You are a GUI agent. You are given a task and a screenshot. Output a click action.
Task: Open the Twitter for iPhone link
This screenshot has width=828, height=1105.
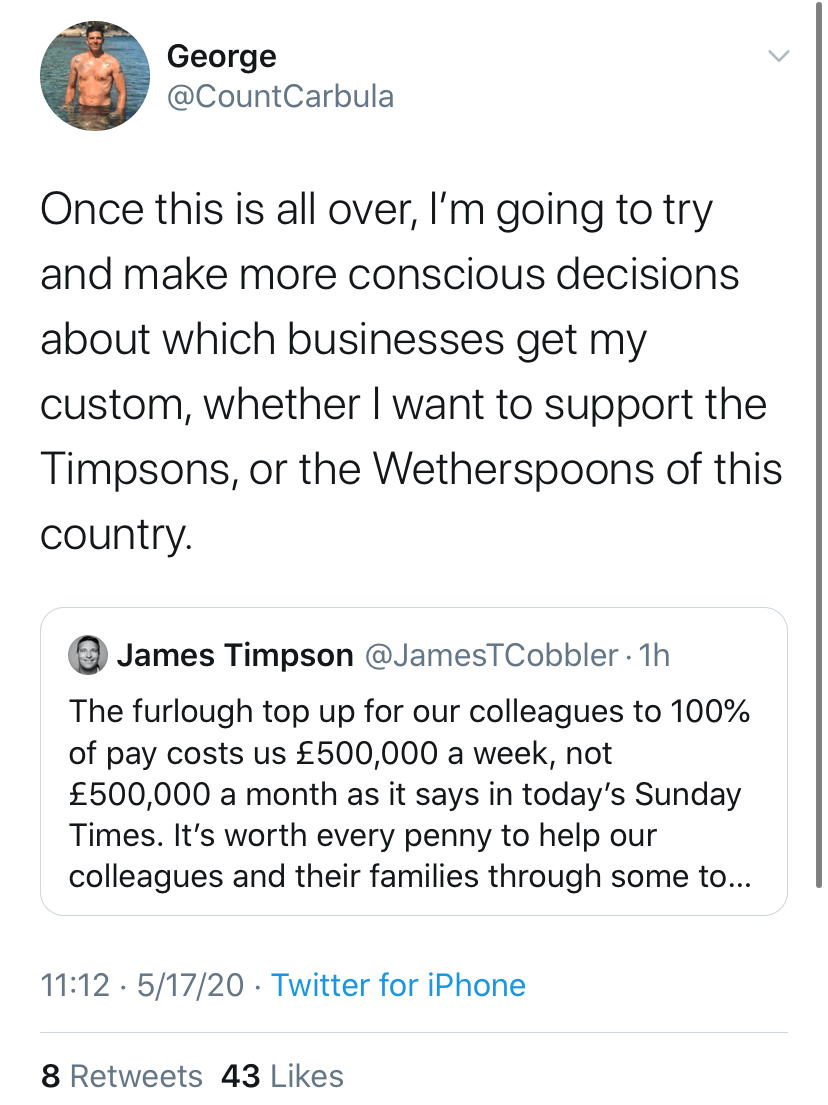click(398, 985)
